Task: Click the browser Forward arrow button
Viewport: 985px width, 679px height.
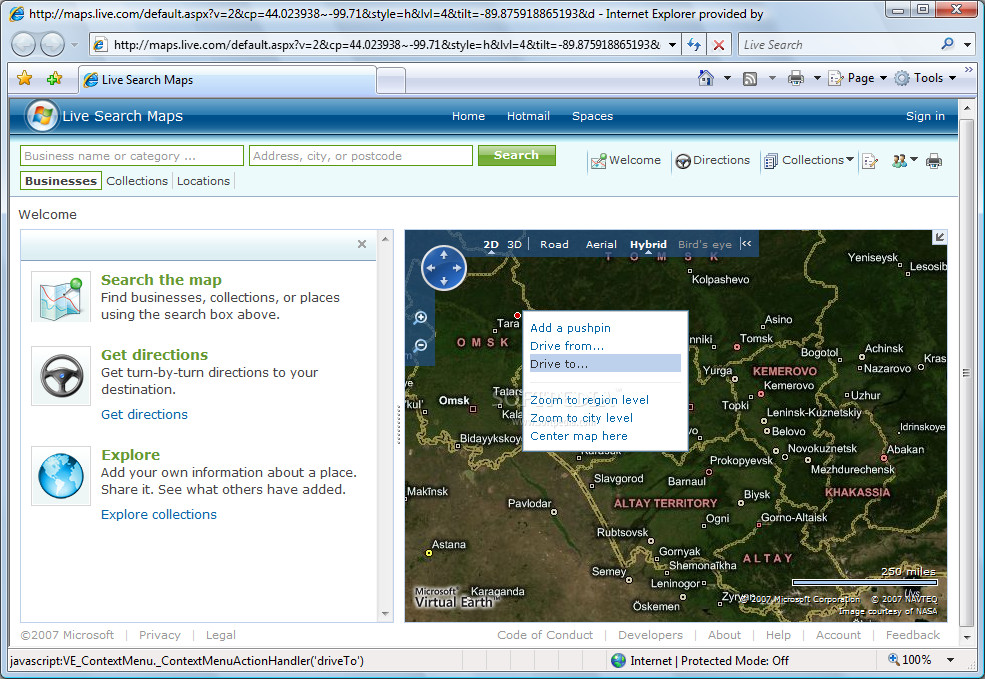Action: click(52, 45)
